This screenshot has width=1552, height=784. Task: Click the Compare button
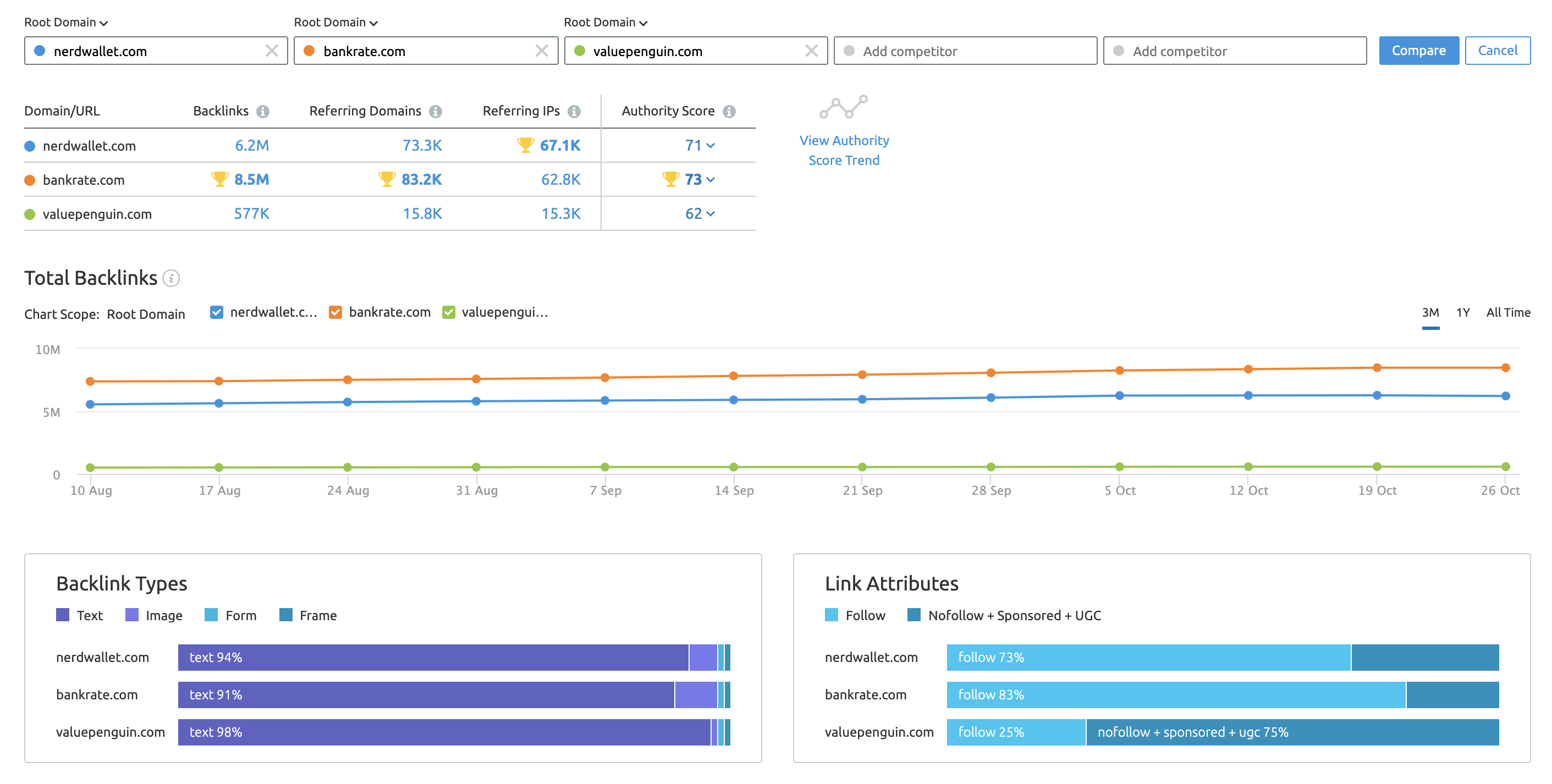click(x=1419, y=50)
